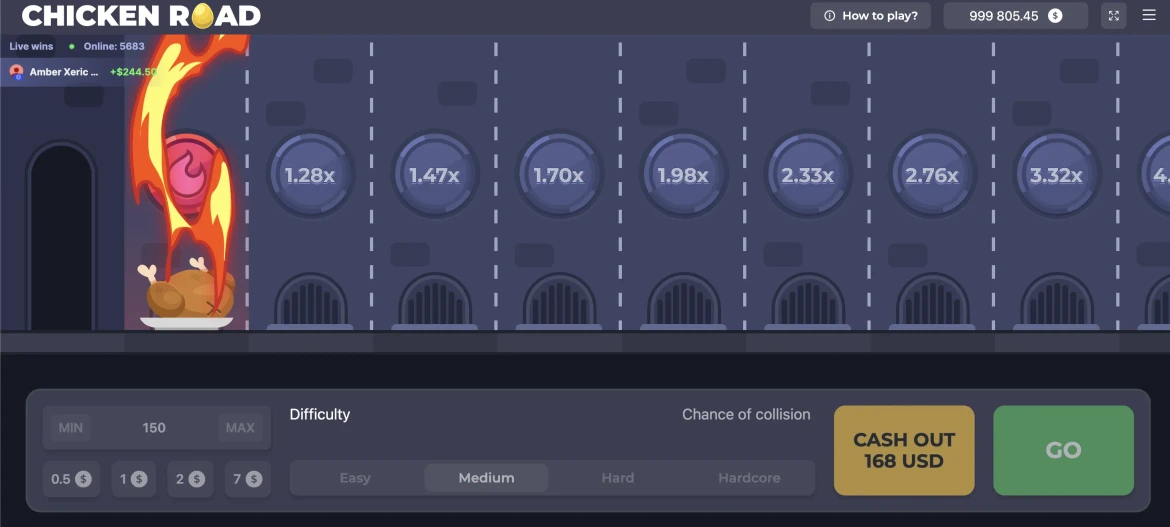Click the Amber Xeric live win entry
Image resolution: width=1170 pixels, height=527 pixels.
(x=78, y=72)
